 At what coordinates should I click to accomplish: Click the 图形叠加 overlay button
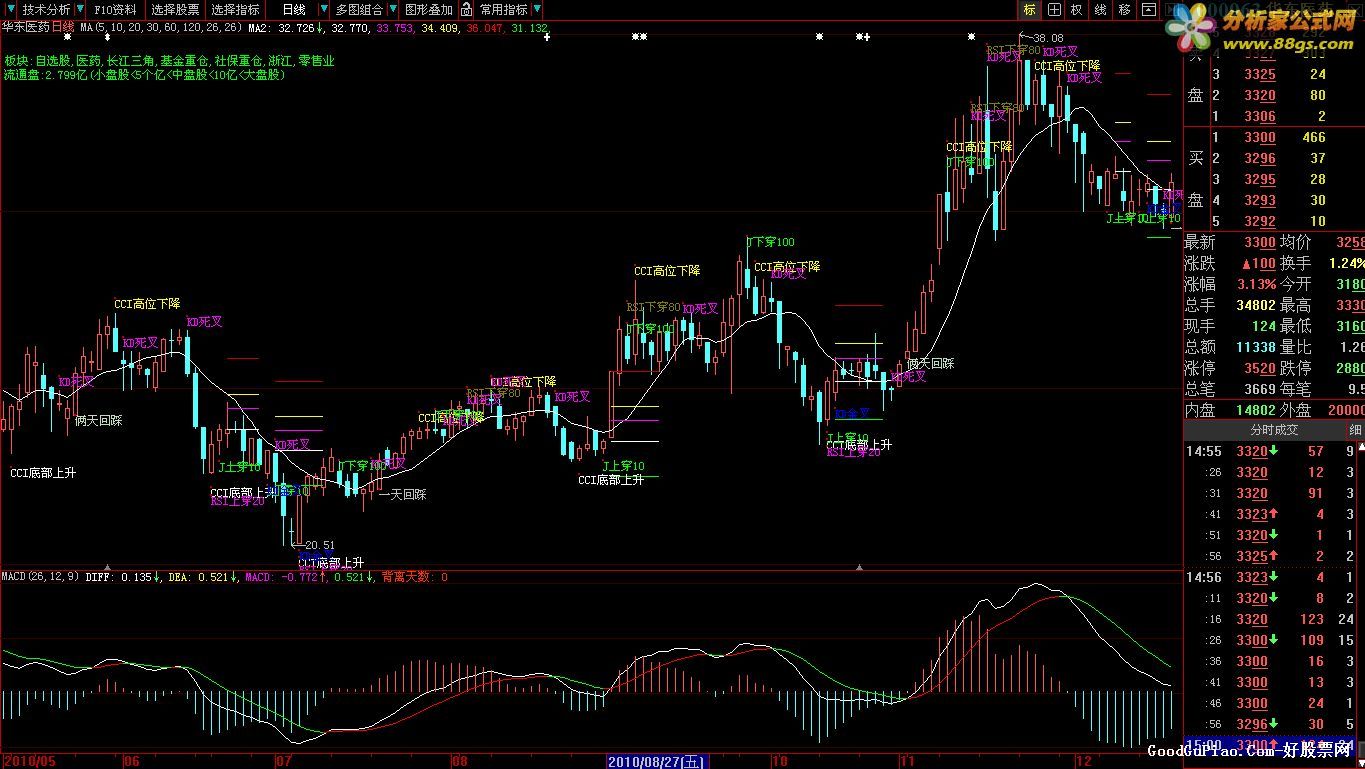click(428, 10)
